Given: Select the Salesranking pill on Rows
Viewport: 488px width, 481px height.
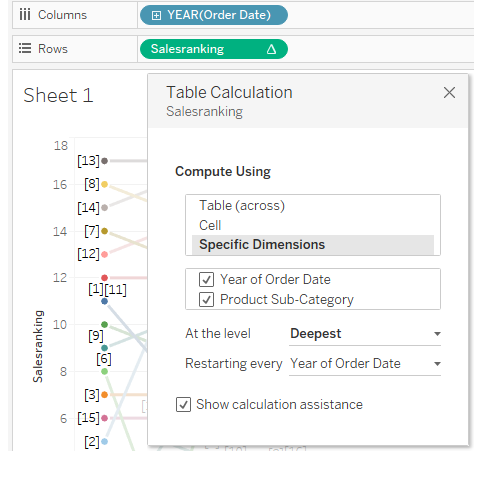Looking at the screenshot, I should [214, 49].
